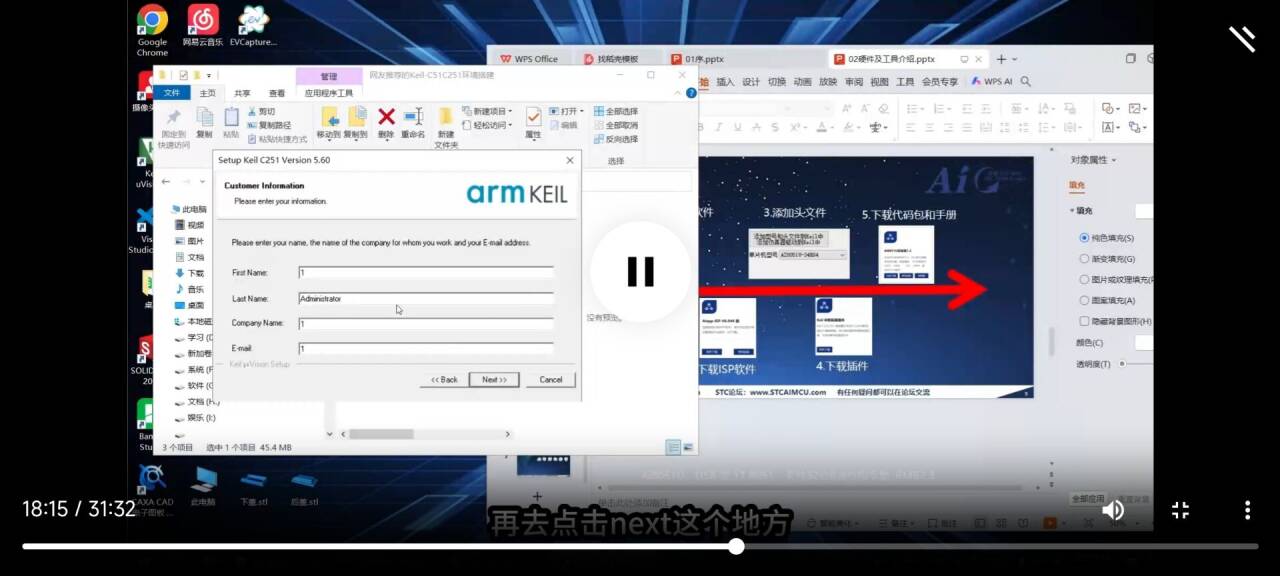Click the New Folder icon in ribbon
1280x576 pixels.
(446, 122)
